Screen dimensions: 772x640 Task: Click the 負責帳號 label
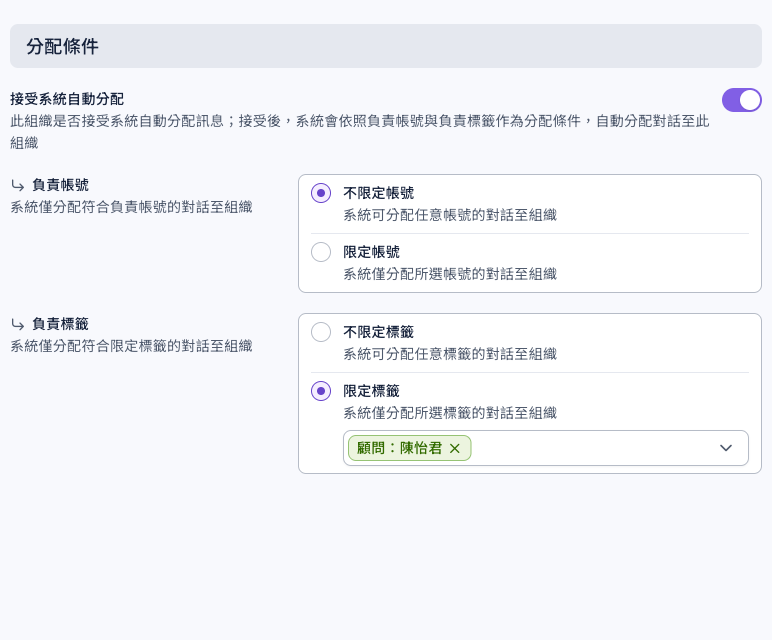click(x=60, y=185)
